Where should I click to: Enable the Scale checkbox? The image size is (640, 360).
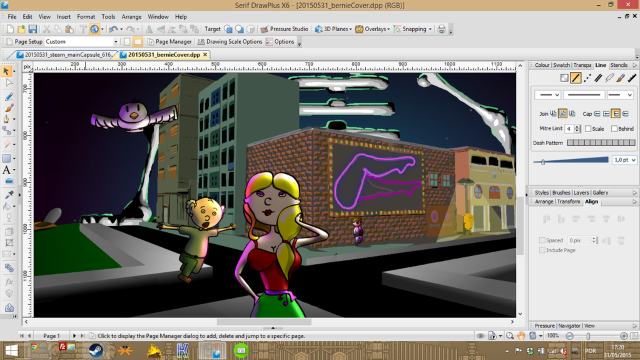point(588,129)
